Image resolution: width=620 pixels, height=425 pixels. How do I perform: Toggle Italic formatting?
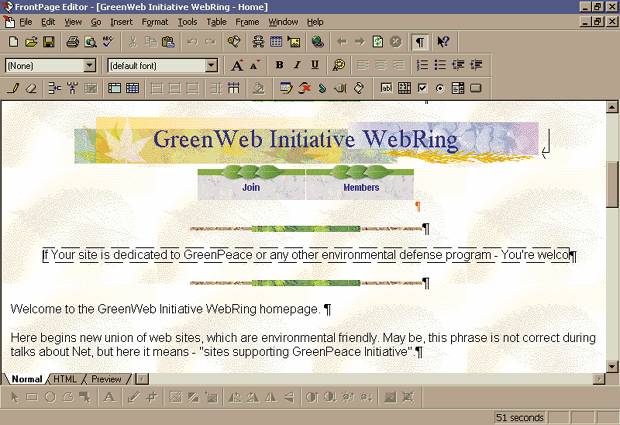[297, 65]
